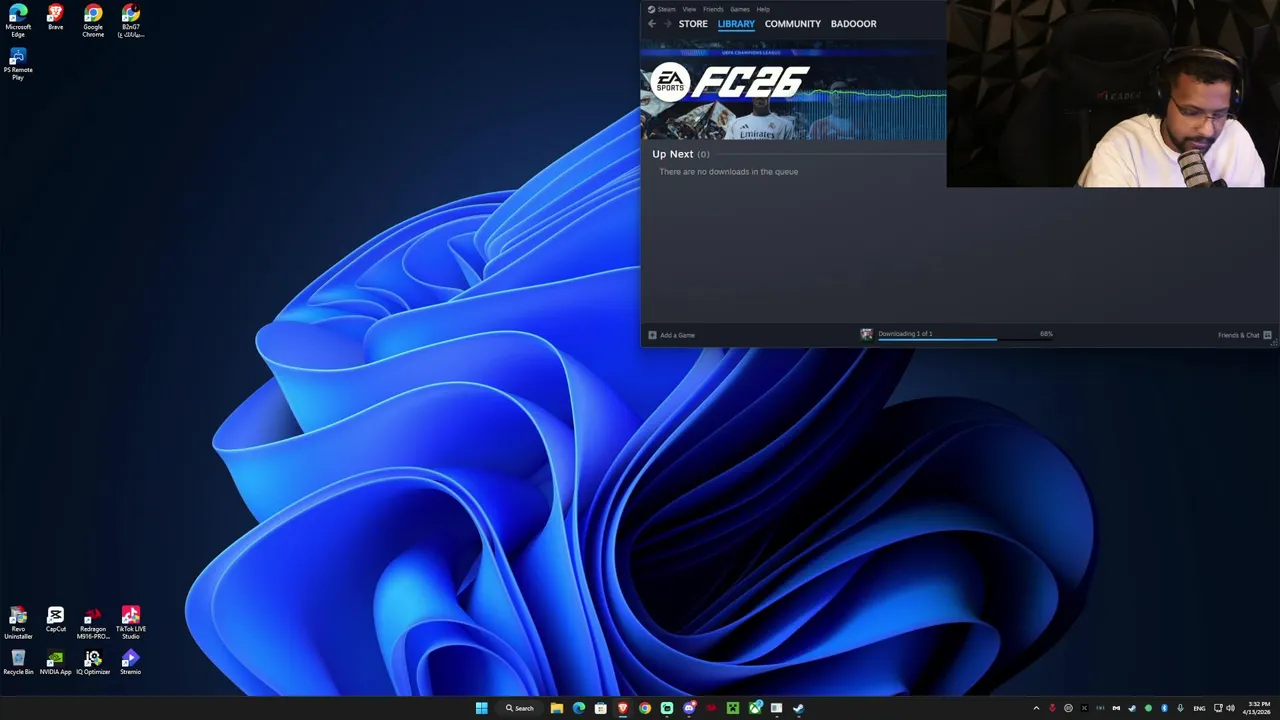Screen dimensions: 1280x720
Task: Click the Bluetooth tray icon
Action: pyautogui.click(x=1164, y=708)
